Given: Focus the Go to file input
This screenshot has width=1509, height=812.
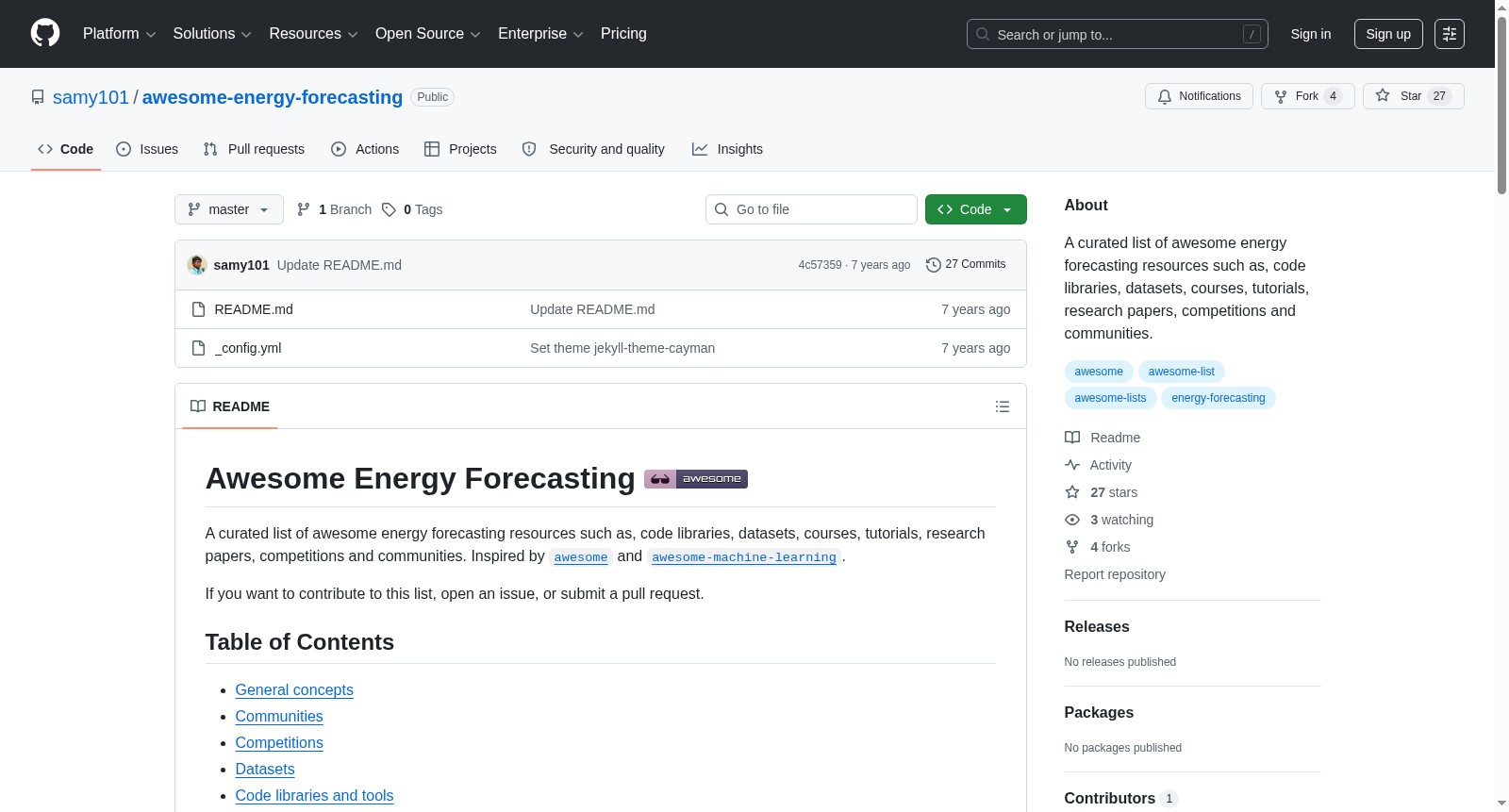Looking at the screenshot, I should pos(811,209).
